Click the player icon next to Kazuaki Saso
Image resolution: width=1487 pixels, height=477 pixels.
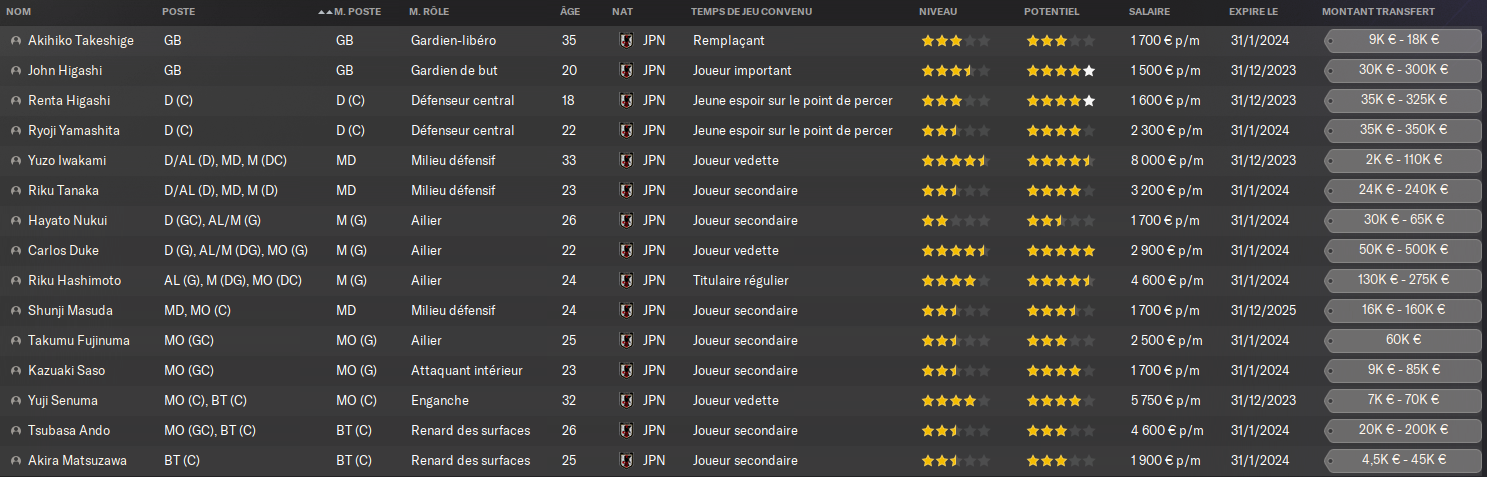tap(16, 371)
